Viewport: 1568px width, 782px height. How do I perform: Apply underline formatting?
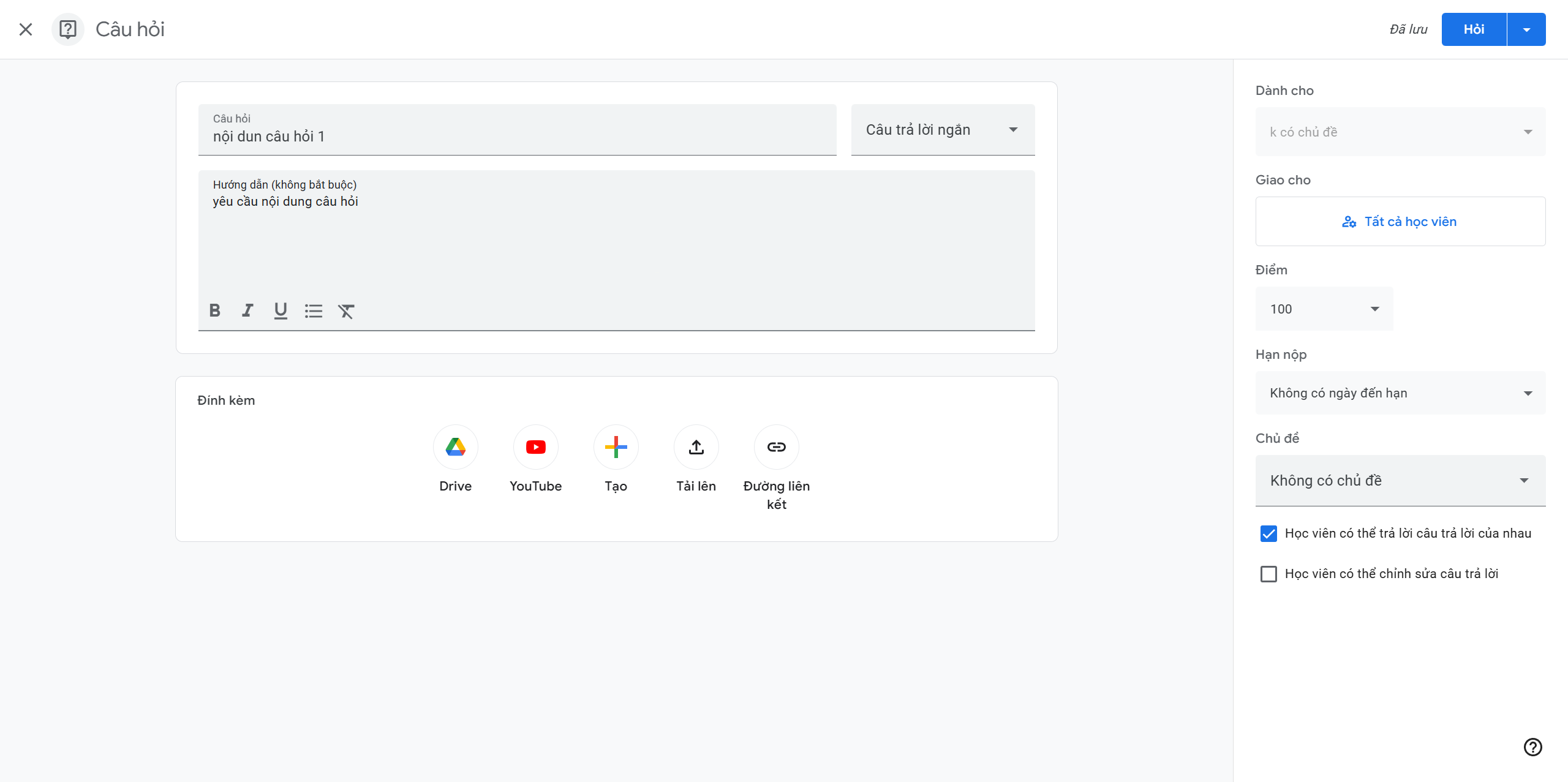coord(281,310)
